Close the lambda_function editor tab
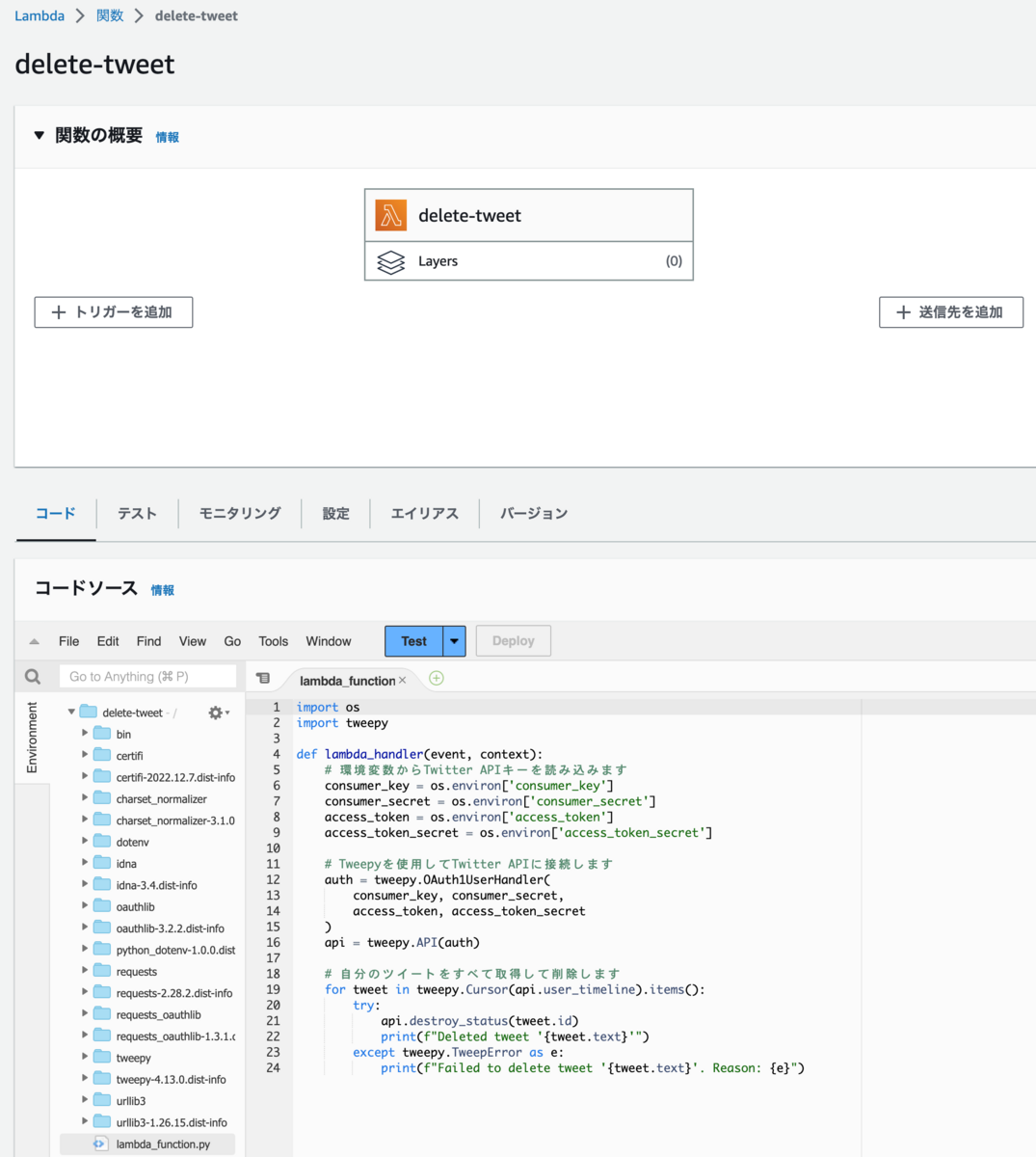This screenshot has height=1157, width=1036. tap(403, 681)
